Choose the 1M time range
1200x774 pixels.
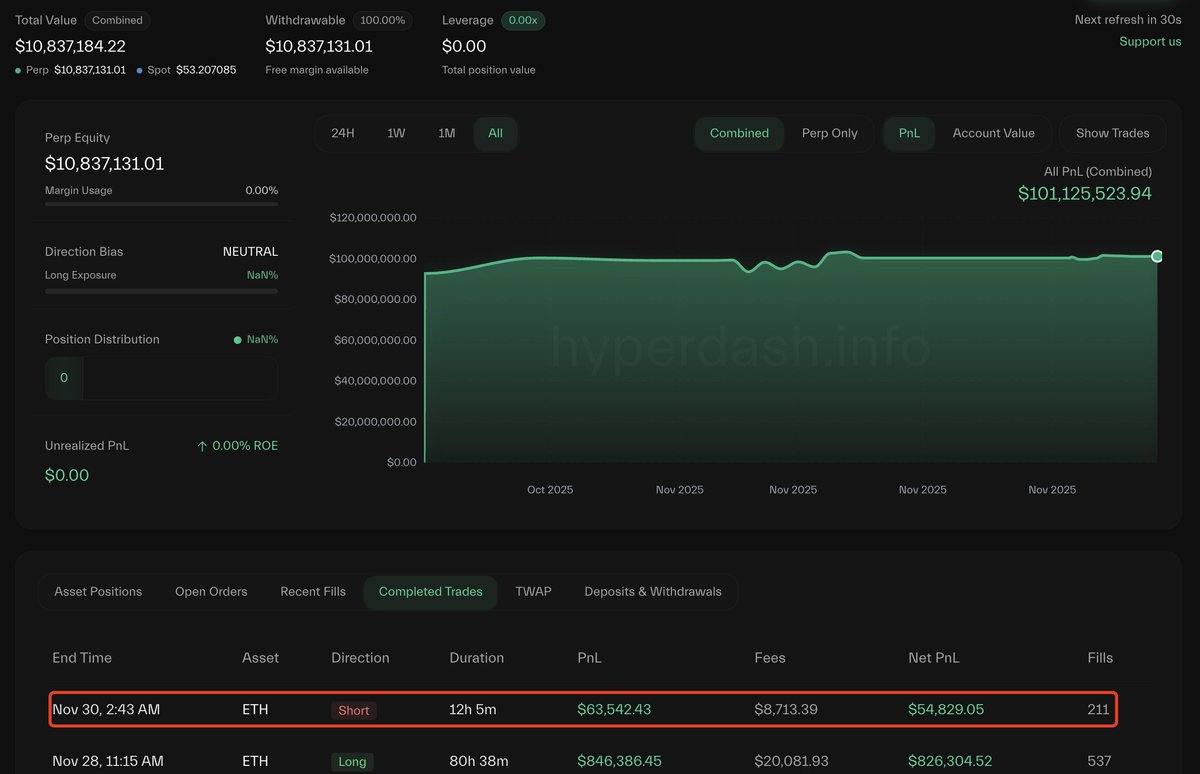[x=446, y=133]
